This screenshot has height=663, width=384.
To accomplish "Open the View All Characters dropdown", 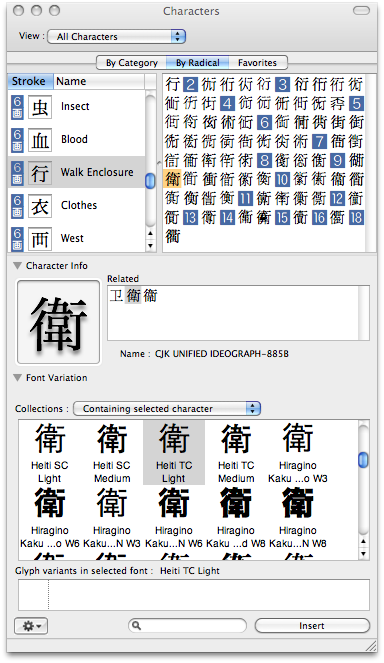I will click(x=117, y=36).
